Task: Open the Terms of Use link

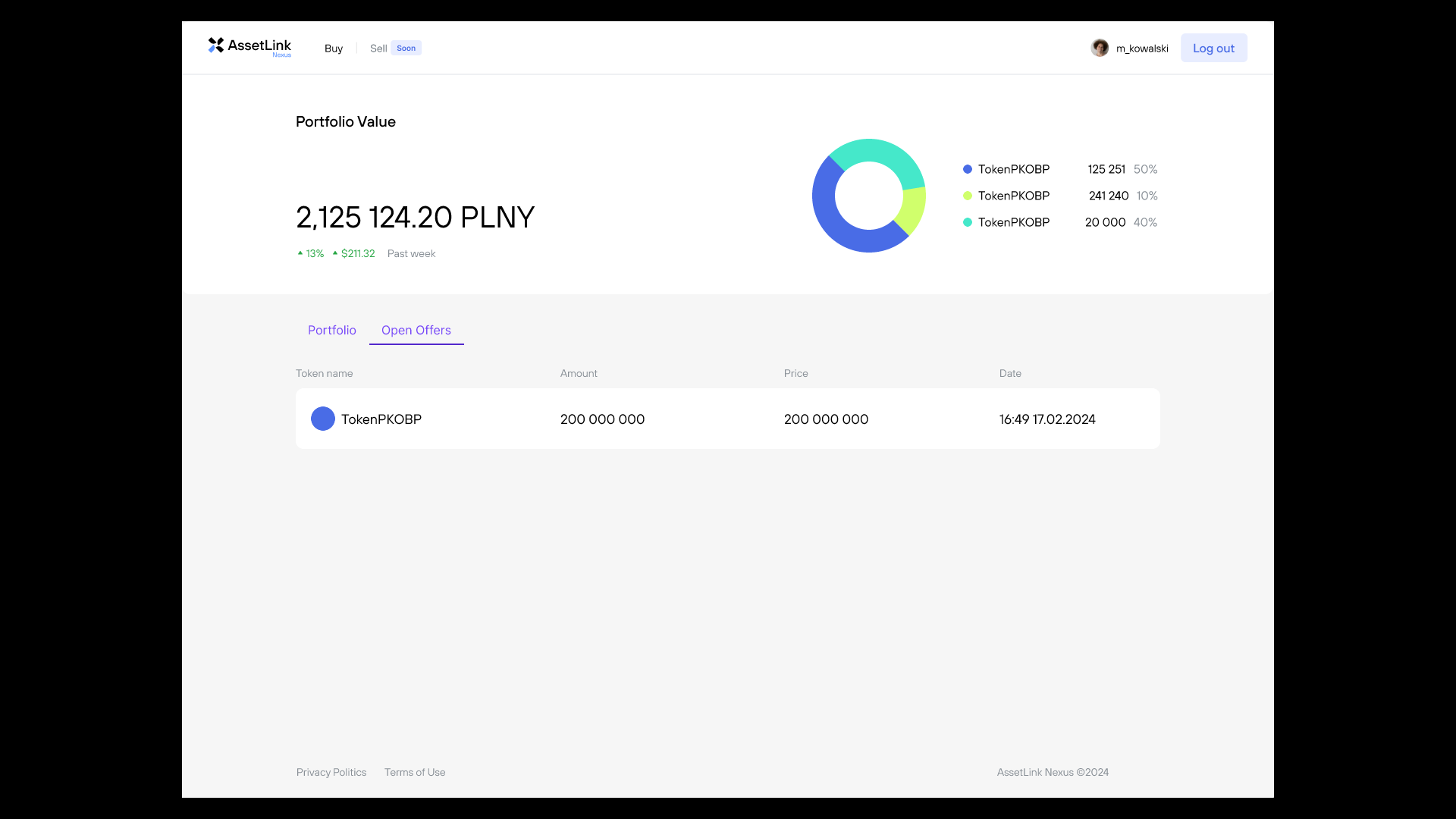Action: pyautogui.click(x=415, y=772)
